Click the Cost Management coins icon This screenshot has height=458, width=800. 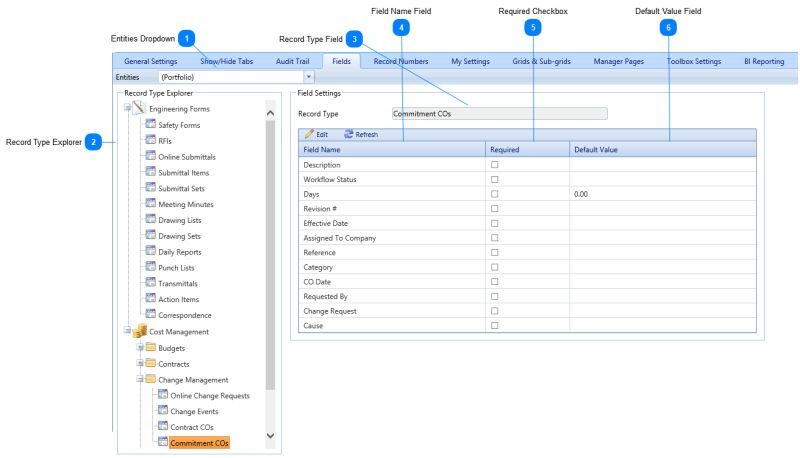tap(140, 331)
